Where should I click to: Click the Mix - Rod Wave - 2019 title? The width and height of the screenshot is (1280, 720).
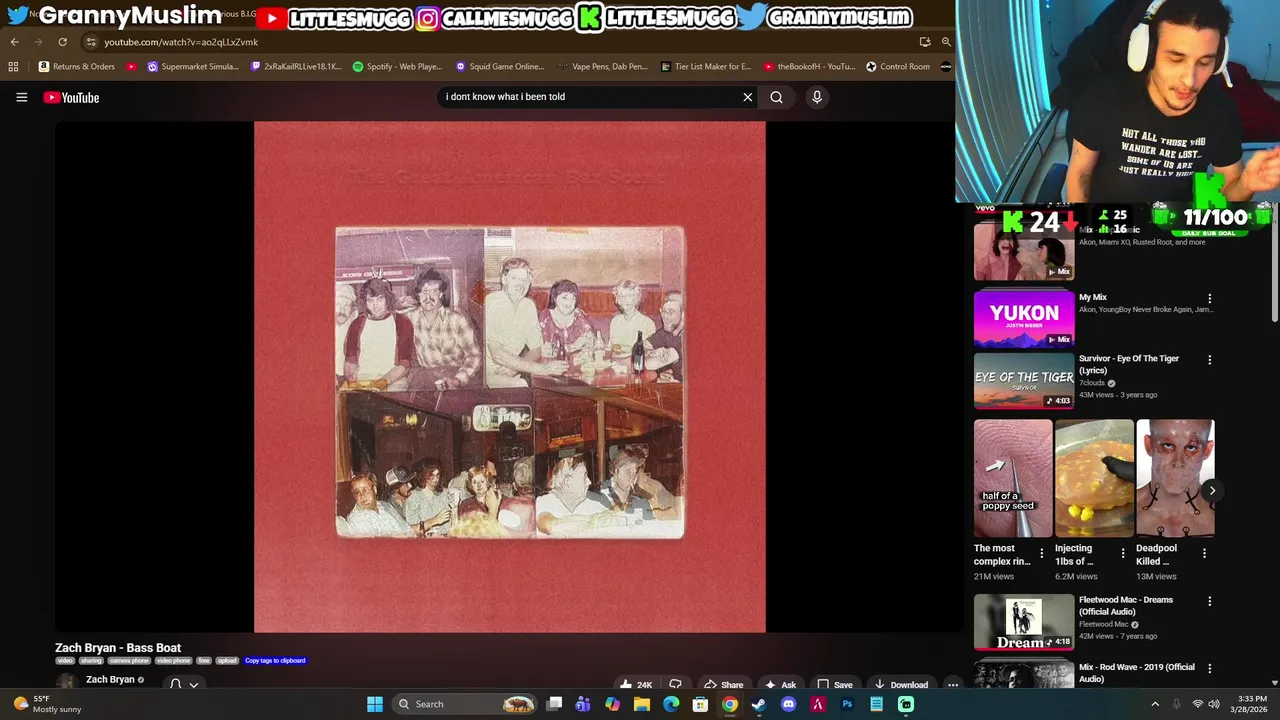point(1137,673)
